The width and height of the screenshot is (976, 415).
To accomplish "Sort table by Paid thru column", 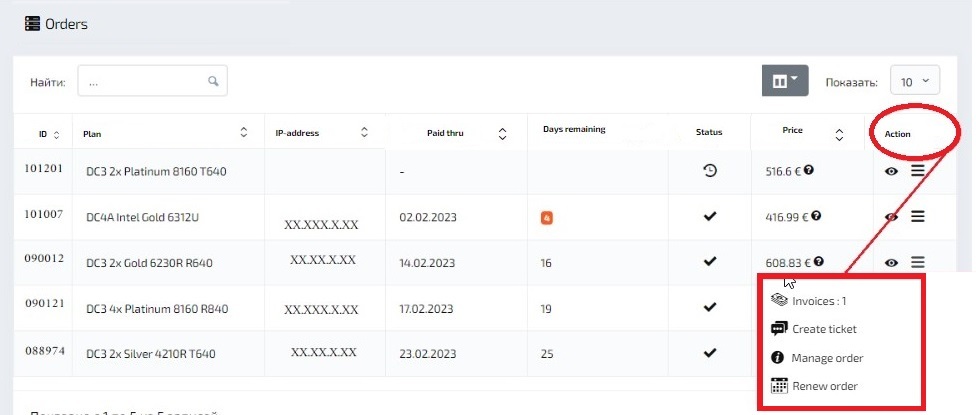I will pyautogui.click(x=502, y=133).
